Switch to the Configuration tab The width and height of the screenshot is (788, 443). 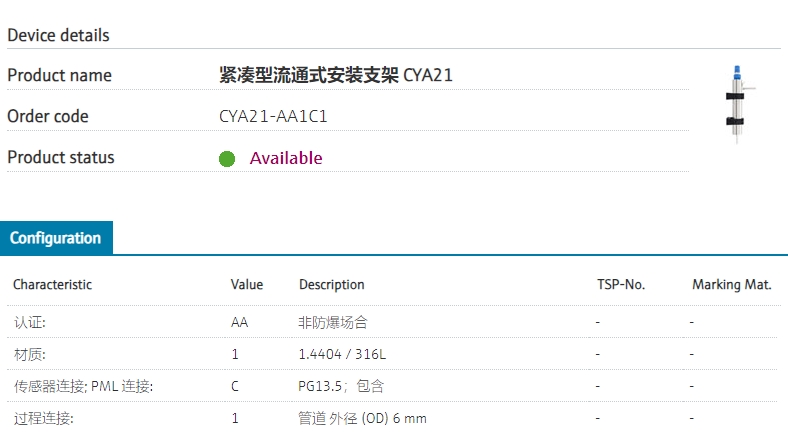coord(56,238)
